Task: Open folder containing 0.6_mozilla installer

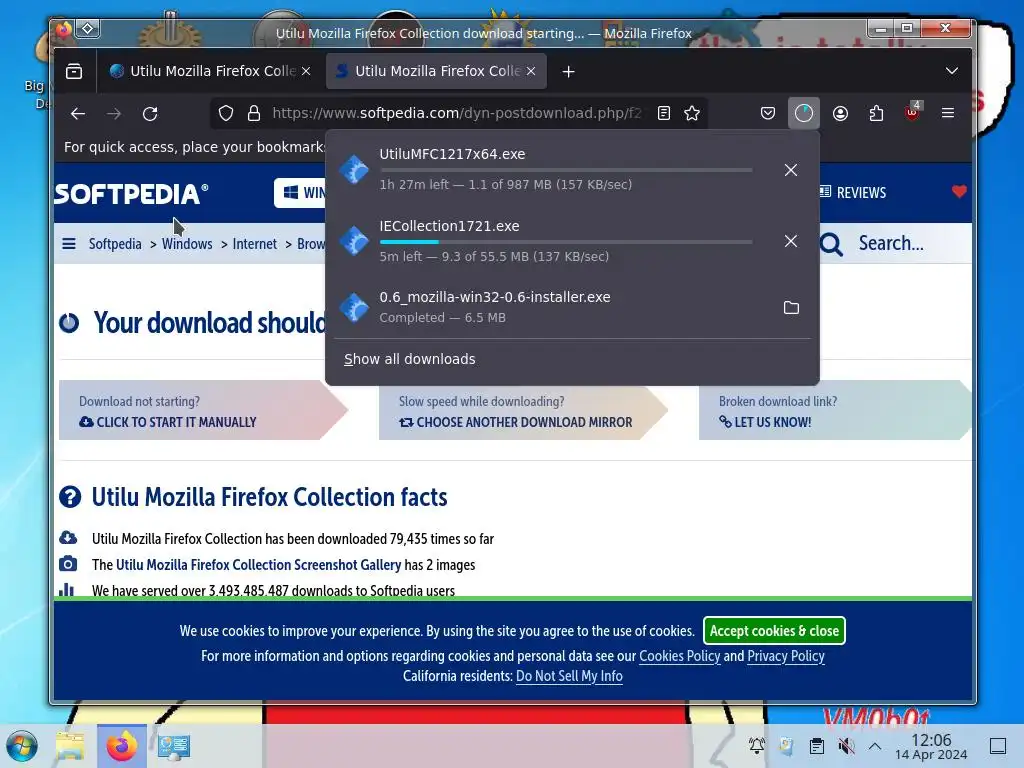Action: coord(791,308)
